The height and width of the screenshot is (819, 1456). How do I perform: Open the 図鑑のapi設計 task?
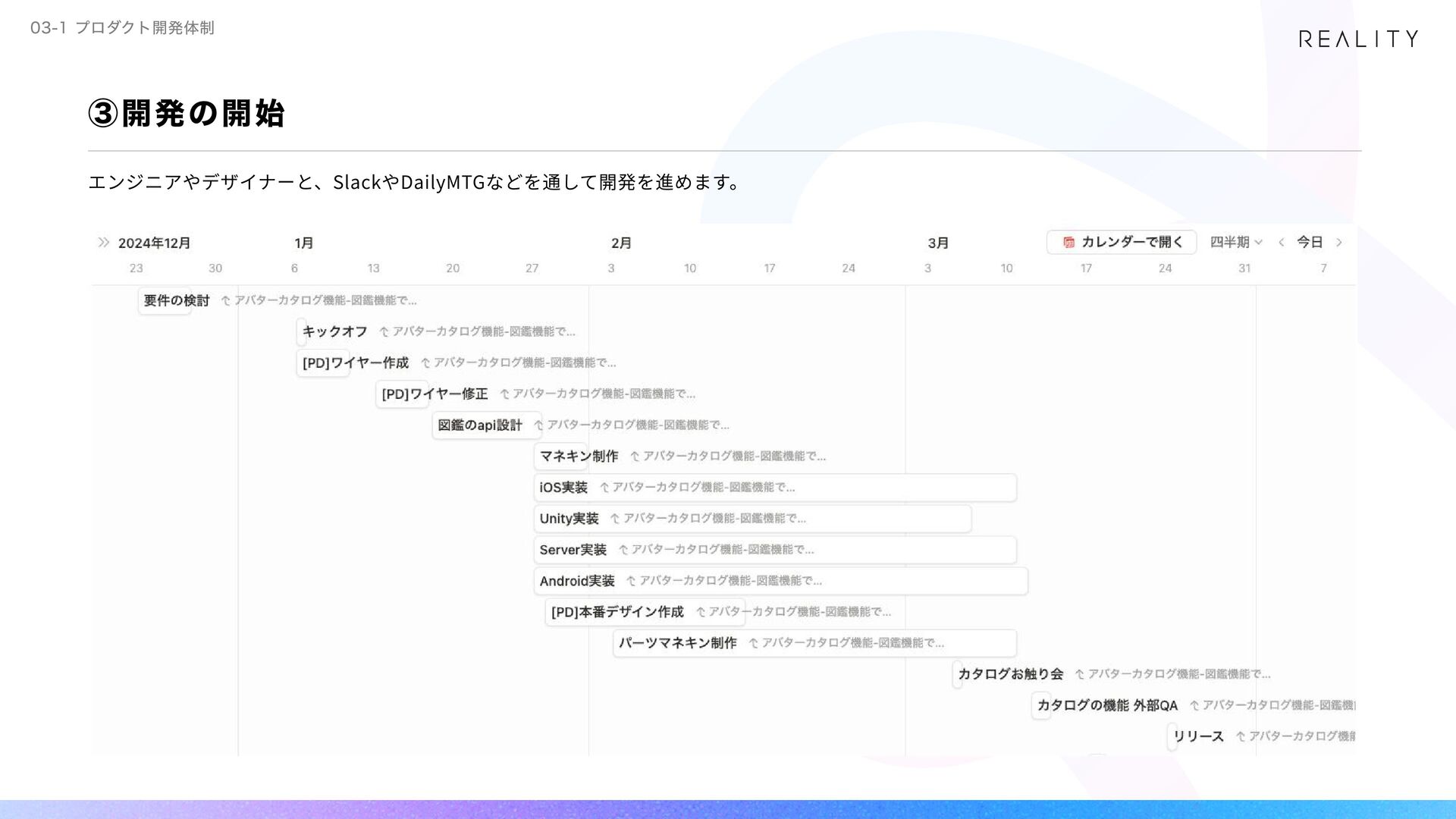[x=480, y=425]
